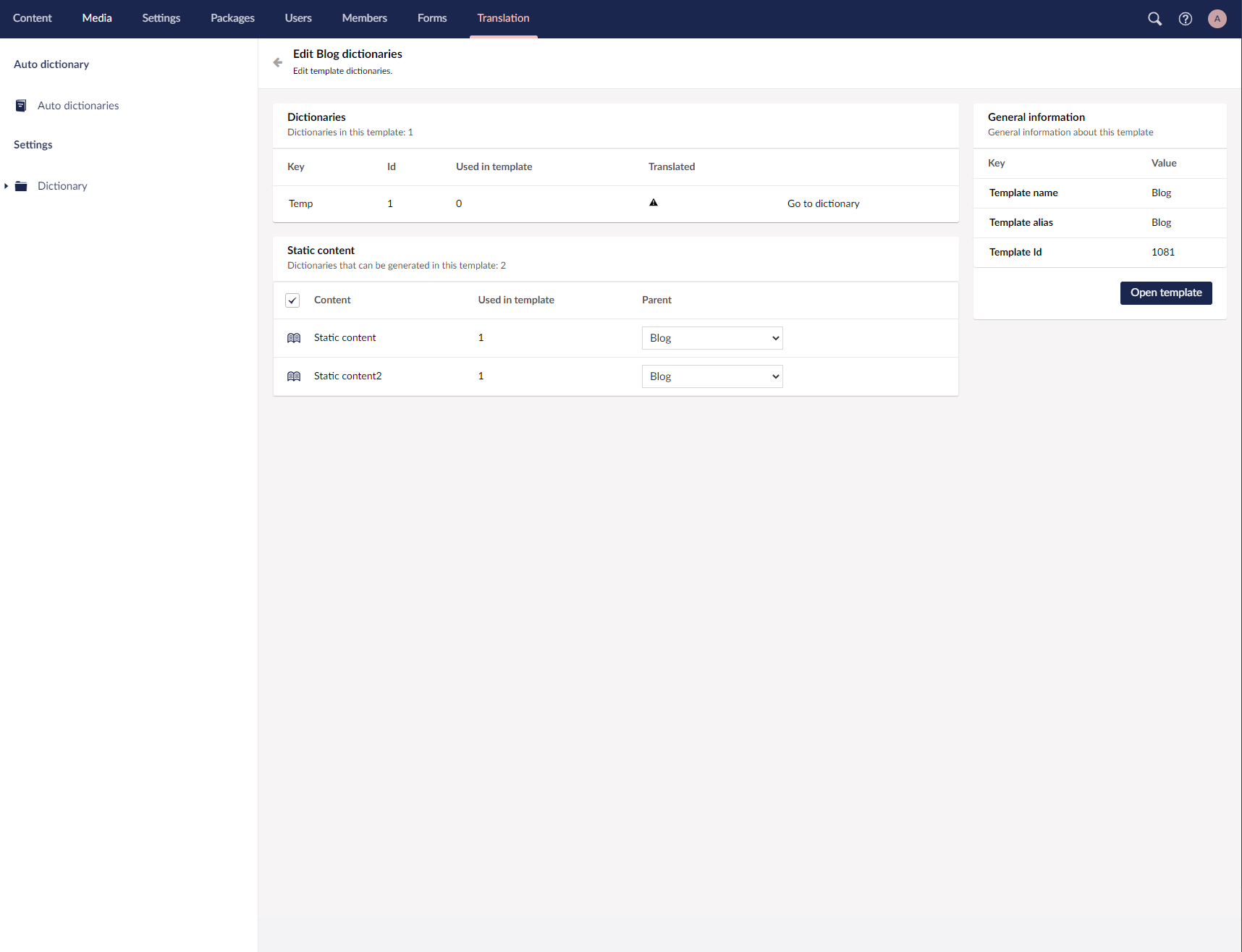The width and height of the screenshot is (1242, 952).
Task: Click the Template alias row label
Action: click(x=1021, y=222)
